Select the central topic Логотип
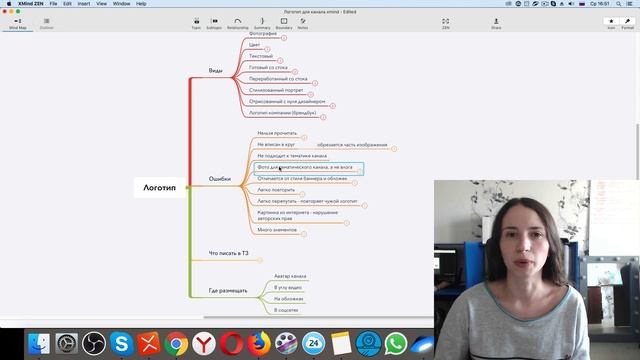640x360 pixels. 159,188
